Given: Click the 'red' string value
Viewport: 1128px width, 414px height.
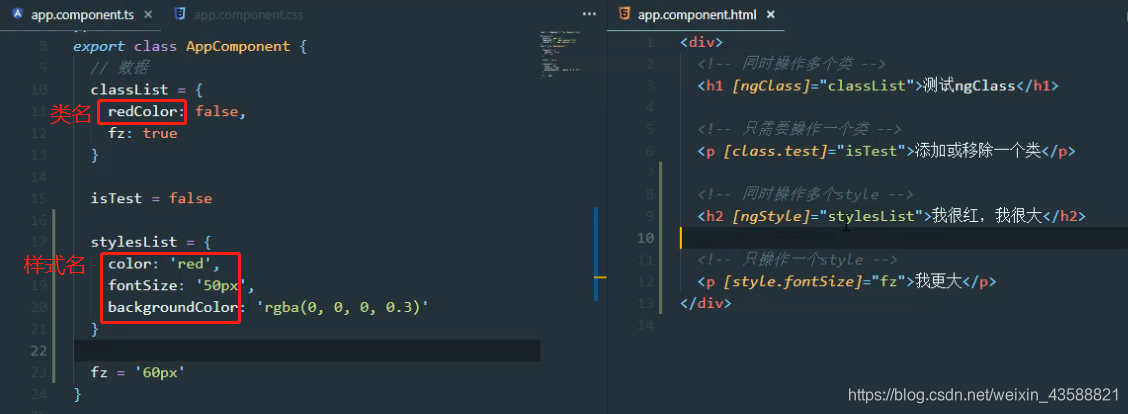Looking at the screenshot, I should point(191,264).
